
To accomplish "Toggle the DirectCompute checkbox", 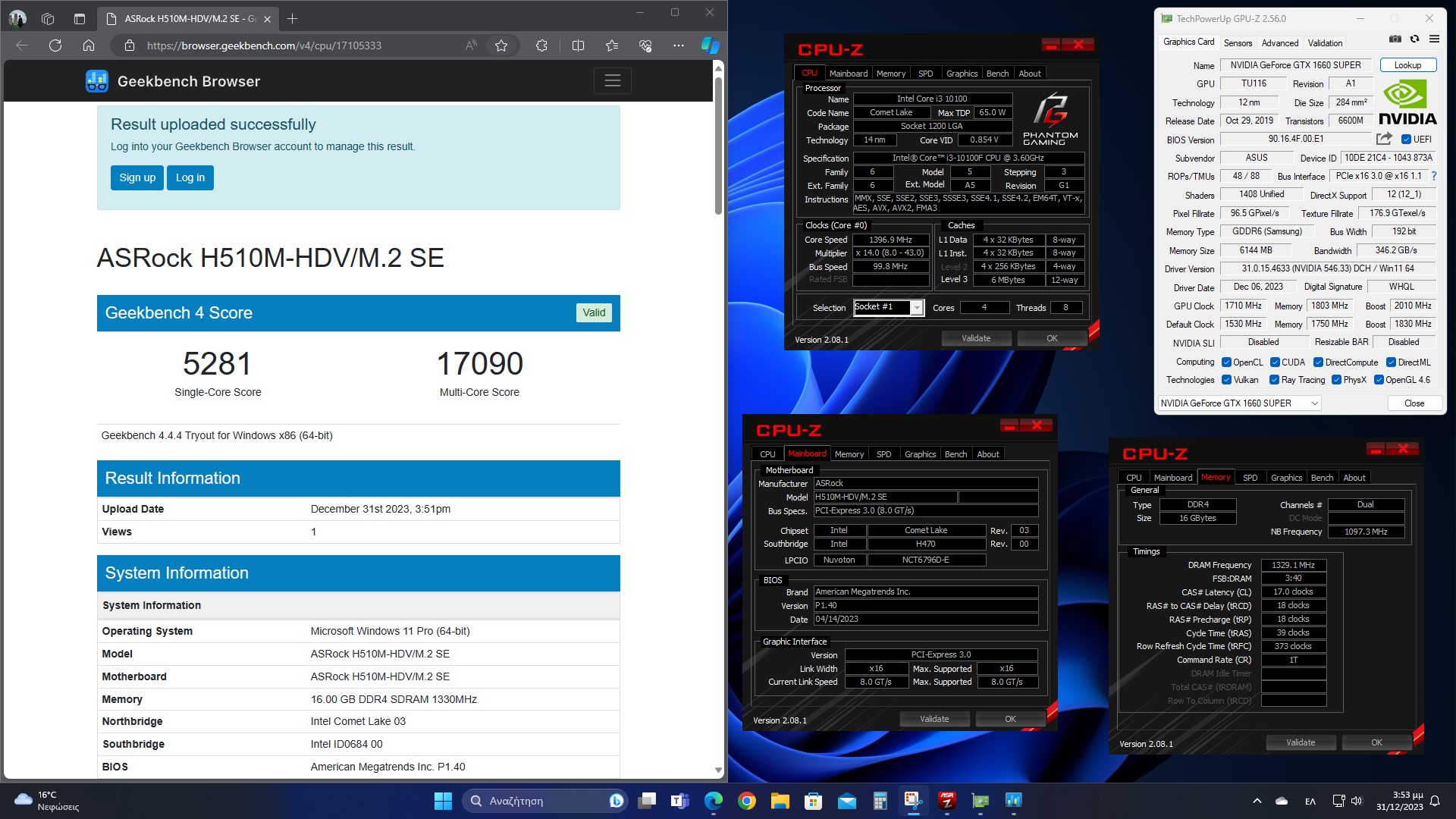I will click(1318, 362).
